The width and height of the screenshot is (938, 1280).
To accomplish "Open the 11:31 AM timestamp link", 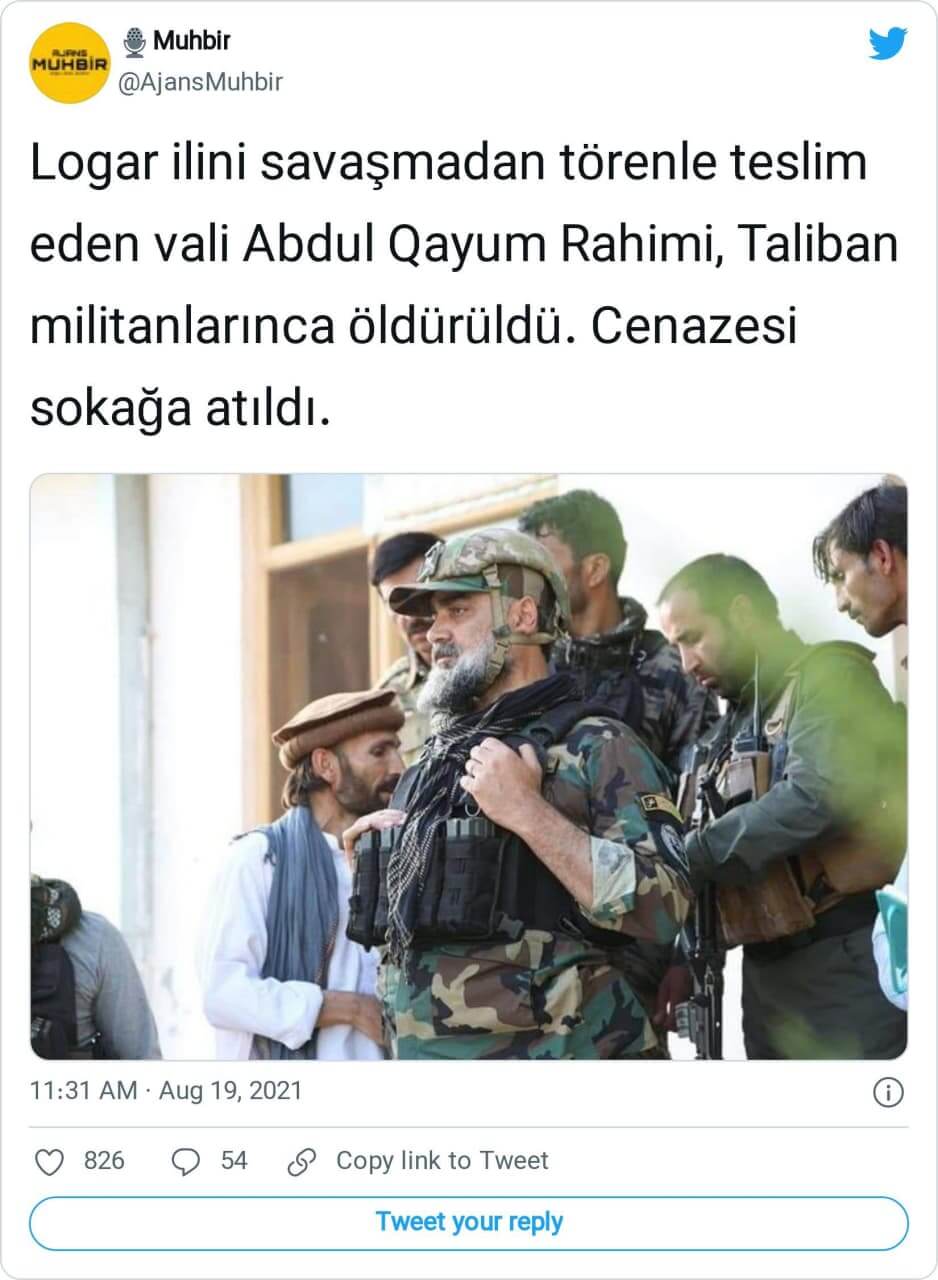I will 85,1090.
